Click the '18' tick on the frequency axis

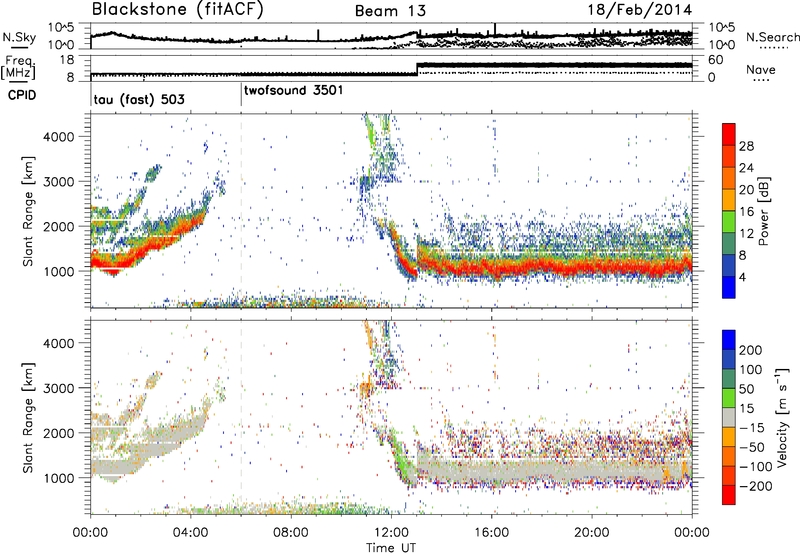pyautogui.click(x=67, y=60)
